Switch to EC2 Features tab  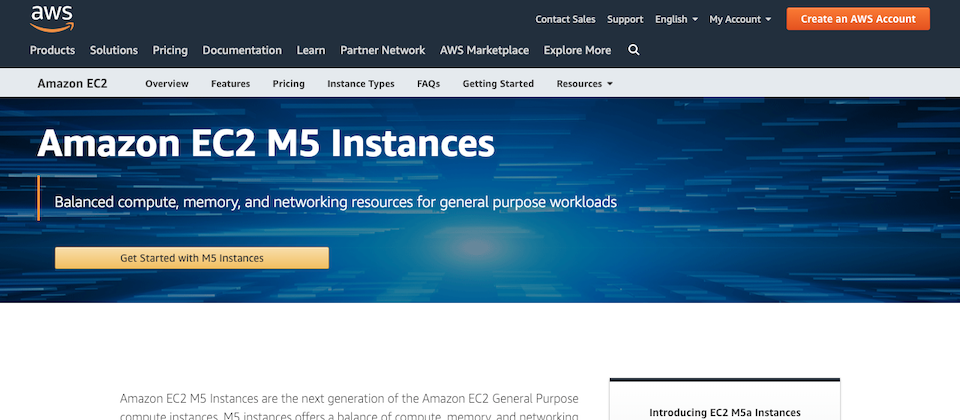(230, 84)
